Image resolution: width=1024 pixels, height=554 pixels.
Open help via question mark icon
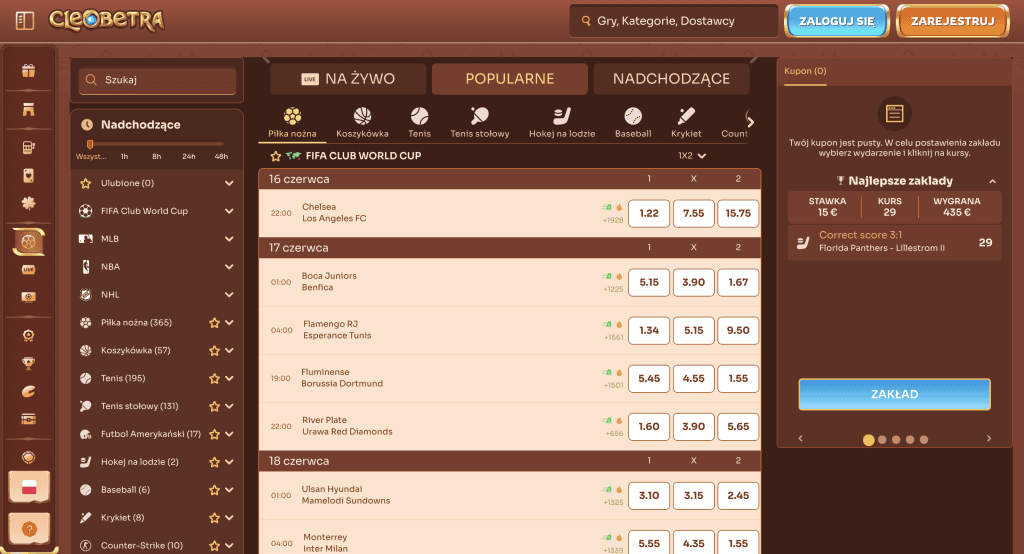coord(29,529)
